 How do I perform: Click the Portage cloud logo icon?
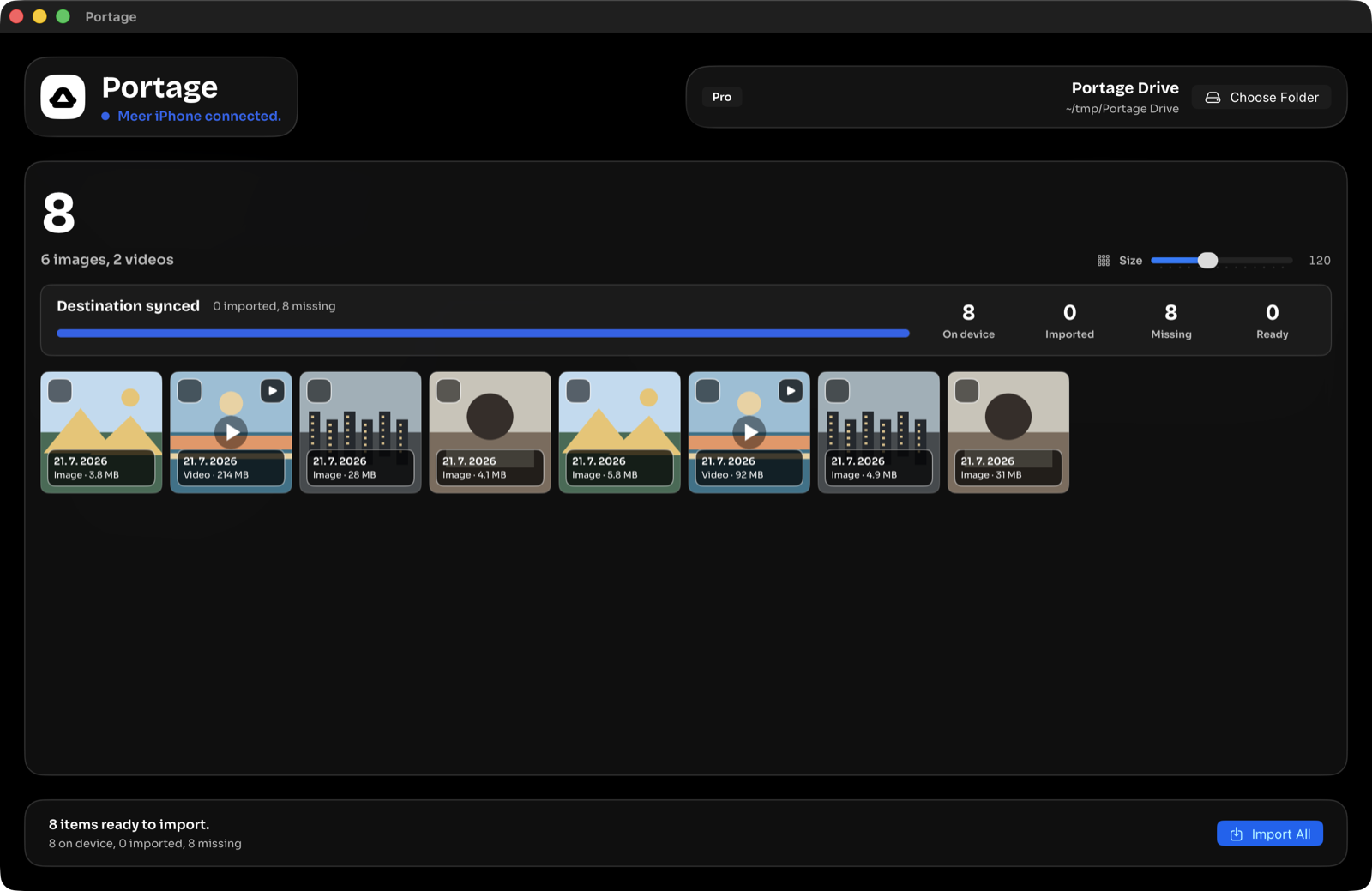pos(63,97)
